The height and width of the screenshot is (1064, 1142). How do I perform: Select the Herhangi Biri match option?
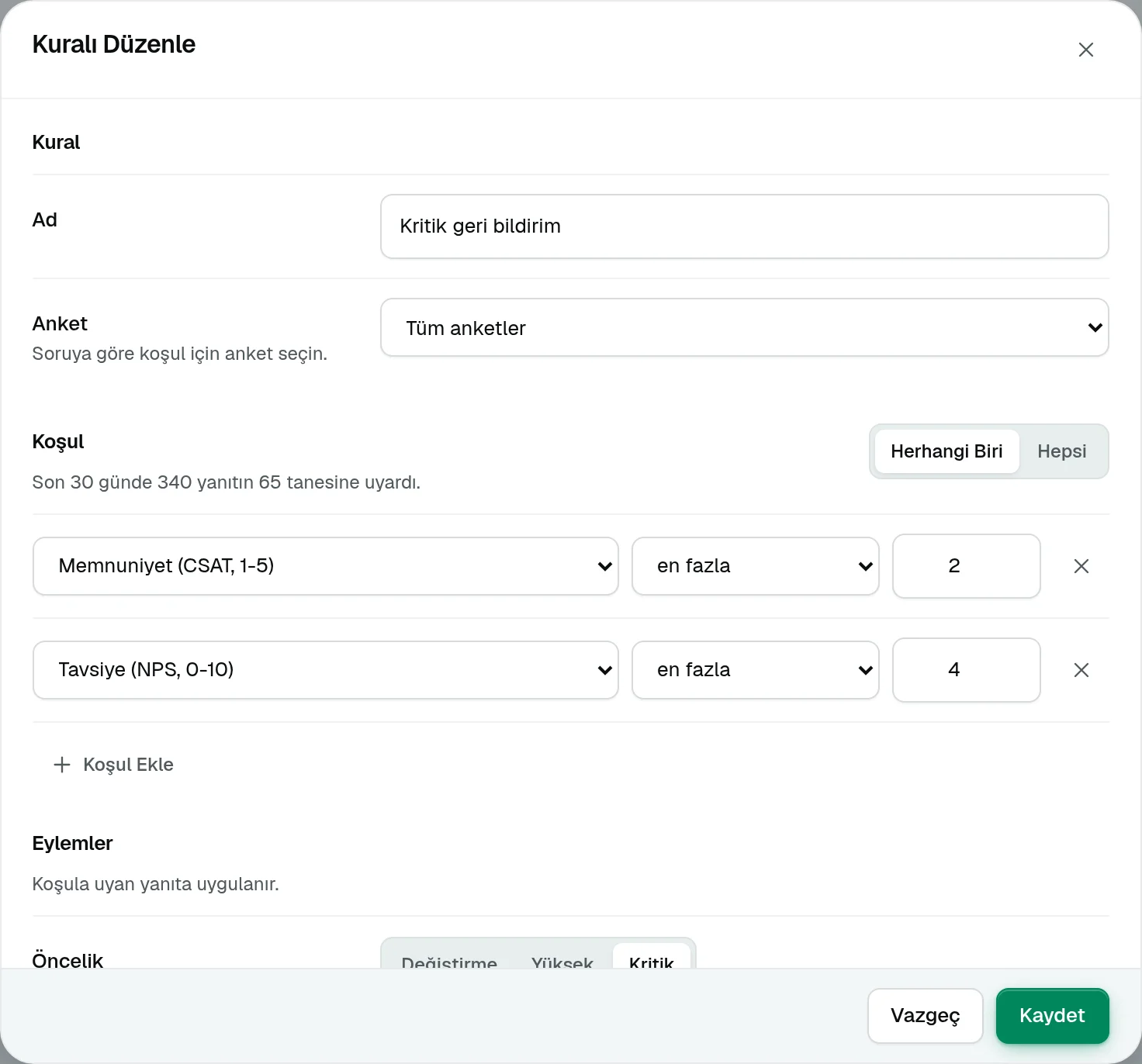(x=946, y=451)
